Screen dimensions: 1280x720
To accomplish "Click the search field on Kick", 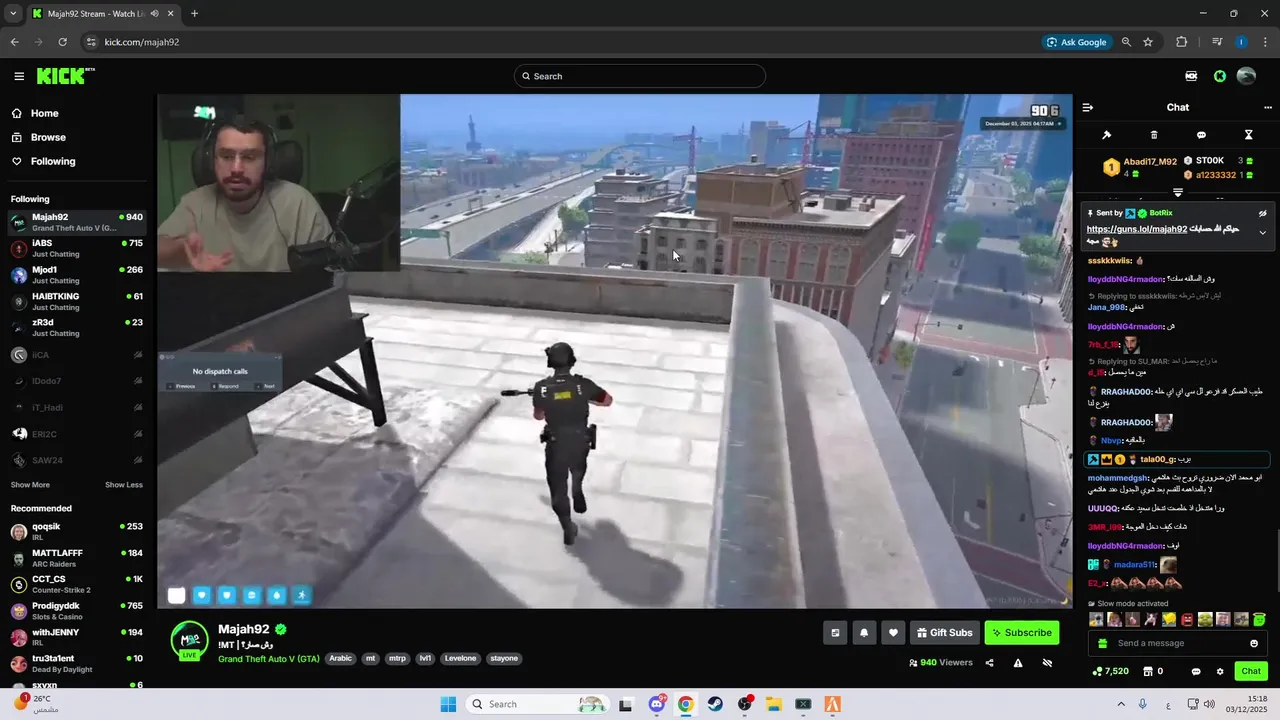I will 640,76.
